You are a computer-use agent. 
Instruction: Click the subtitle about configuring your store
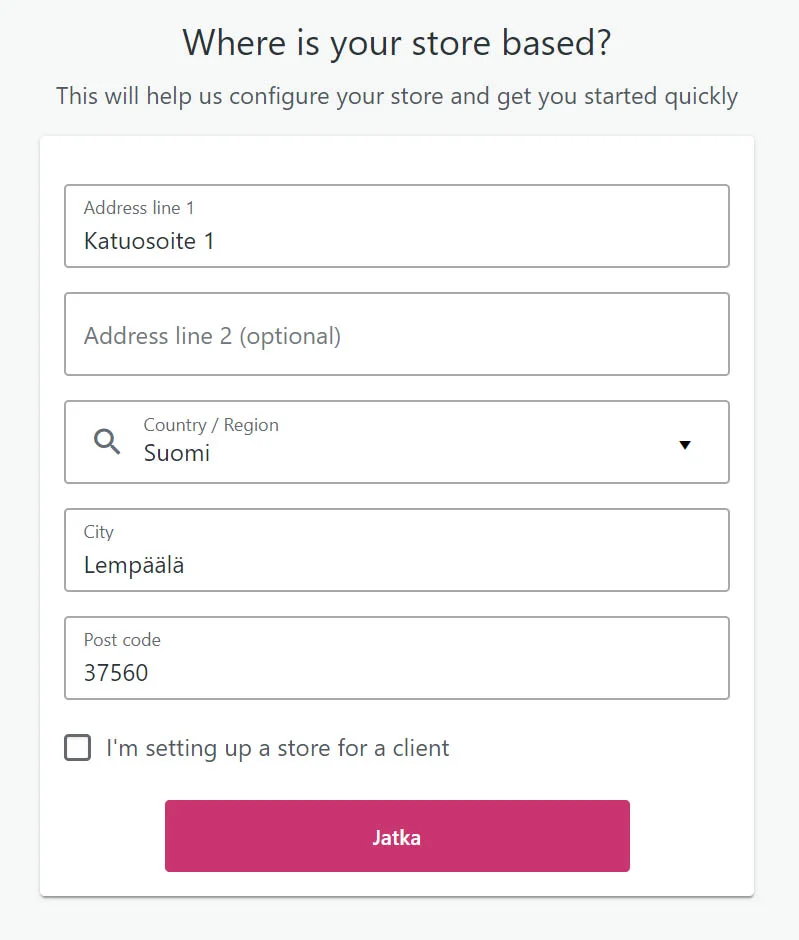click(x=397, y=97)
